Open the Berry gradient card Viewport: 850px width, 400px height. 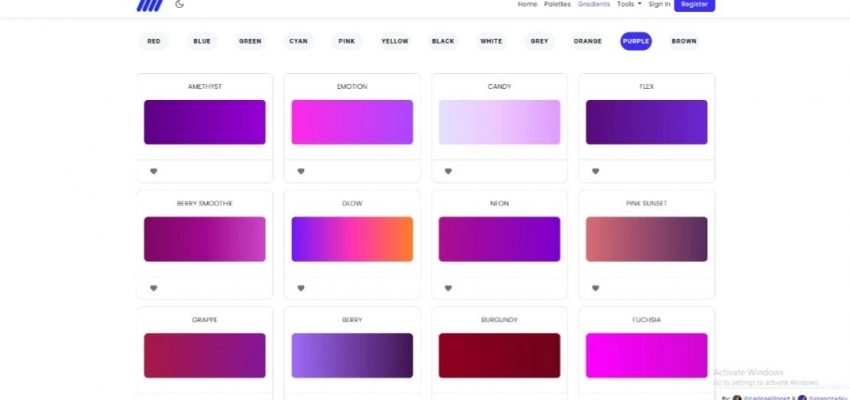point(352,355)
